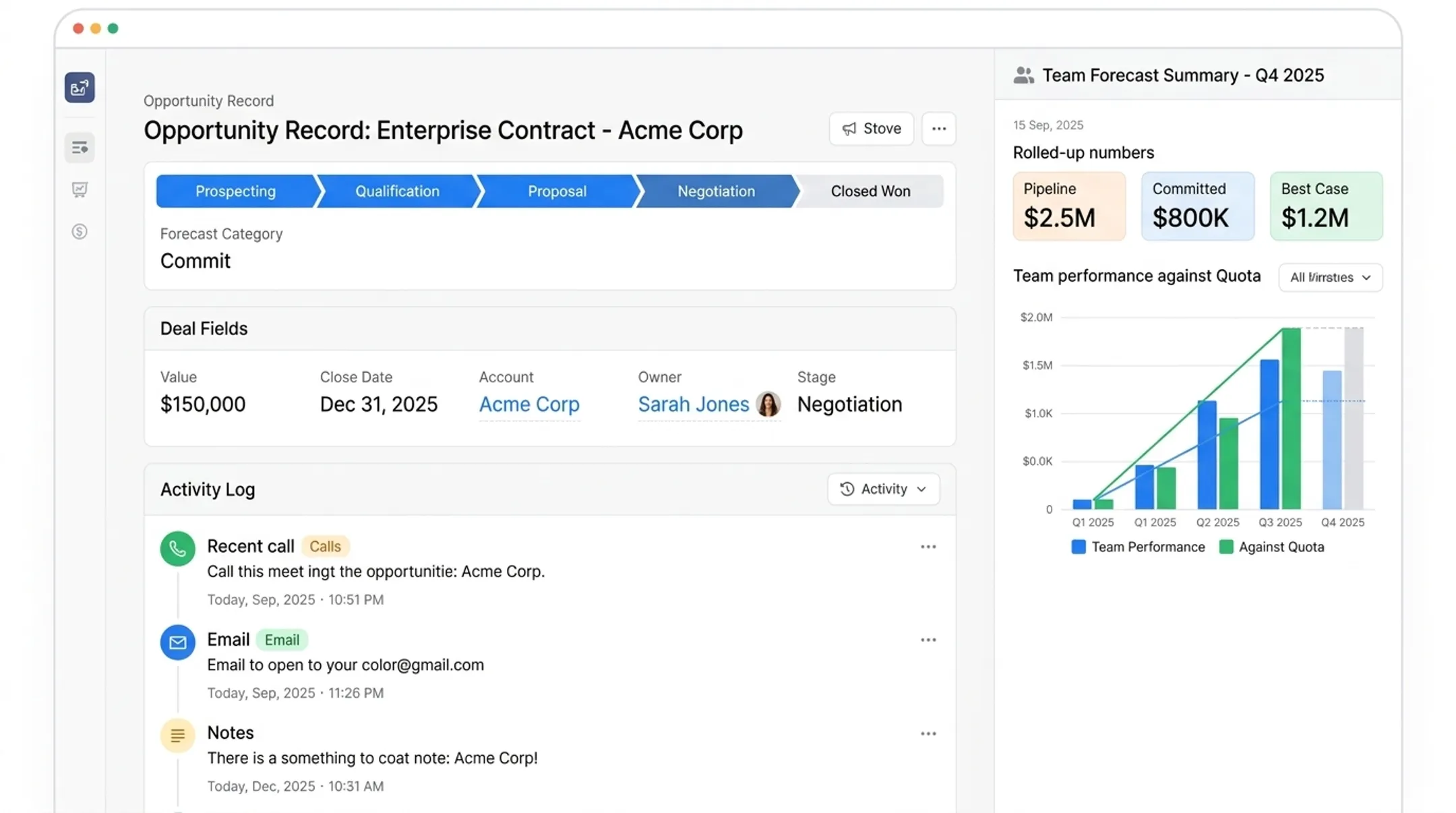
Task: Click the Q3 2025 green bar
Action: (1291, 419)
